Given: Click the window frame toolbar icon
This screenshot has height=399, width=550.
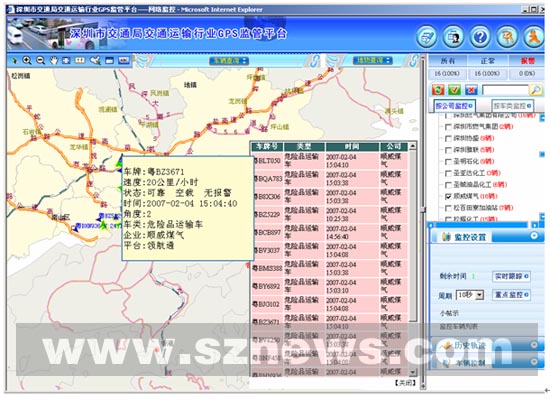Looking at the screenshot, I should (x=110, y=61).
